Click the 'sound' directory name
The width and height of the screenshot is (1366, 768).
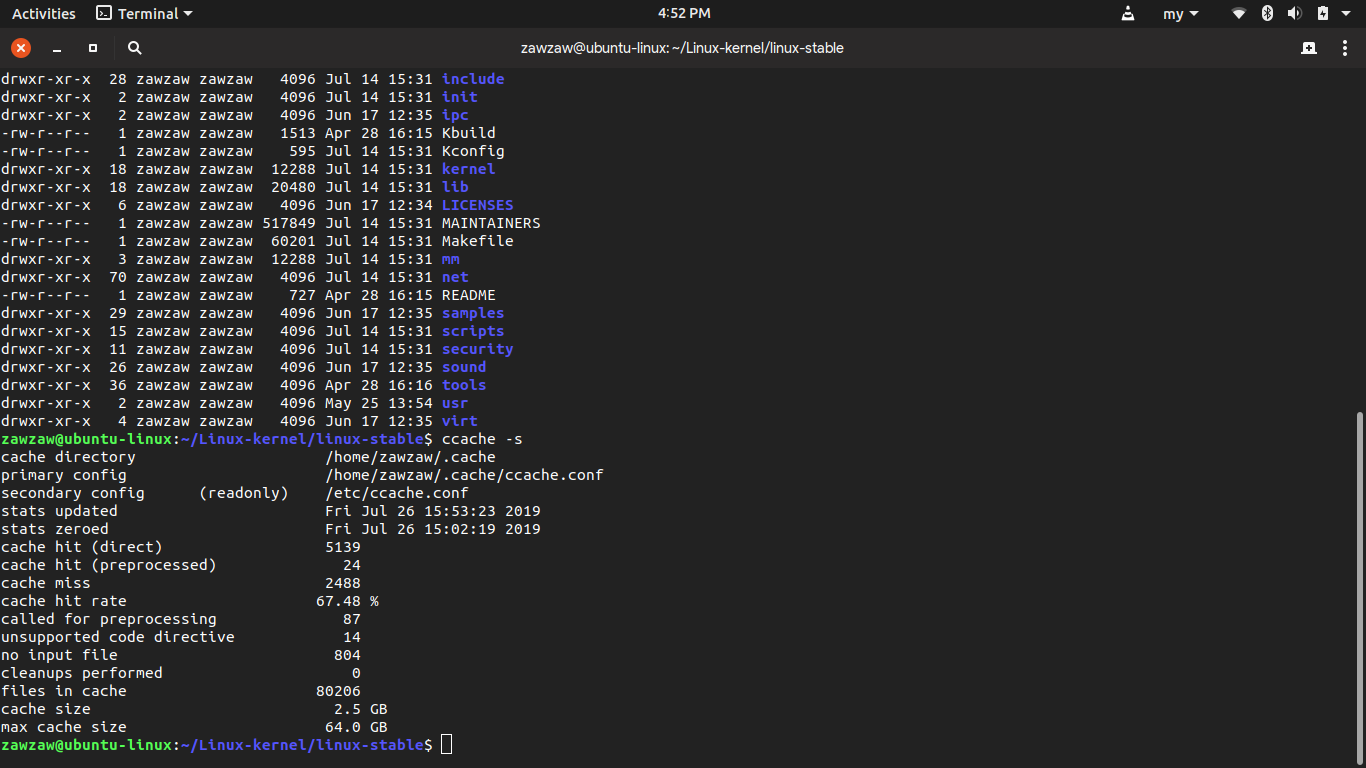(x=464, y=367)
